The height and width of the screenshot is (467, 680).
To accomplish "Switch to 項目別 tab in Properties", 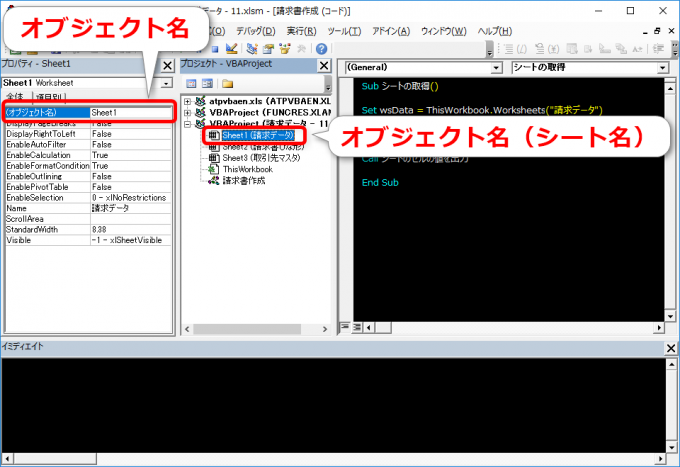I will pos(49,97).
